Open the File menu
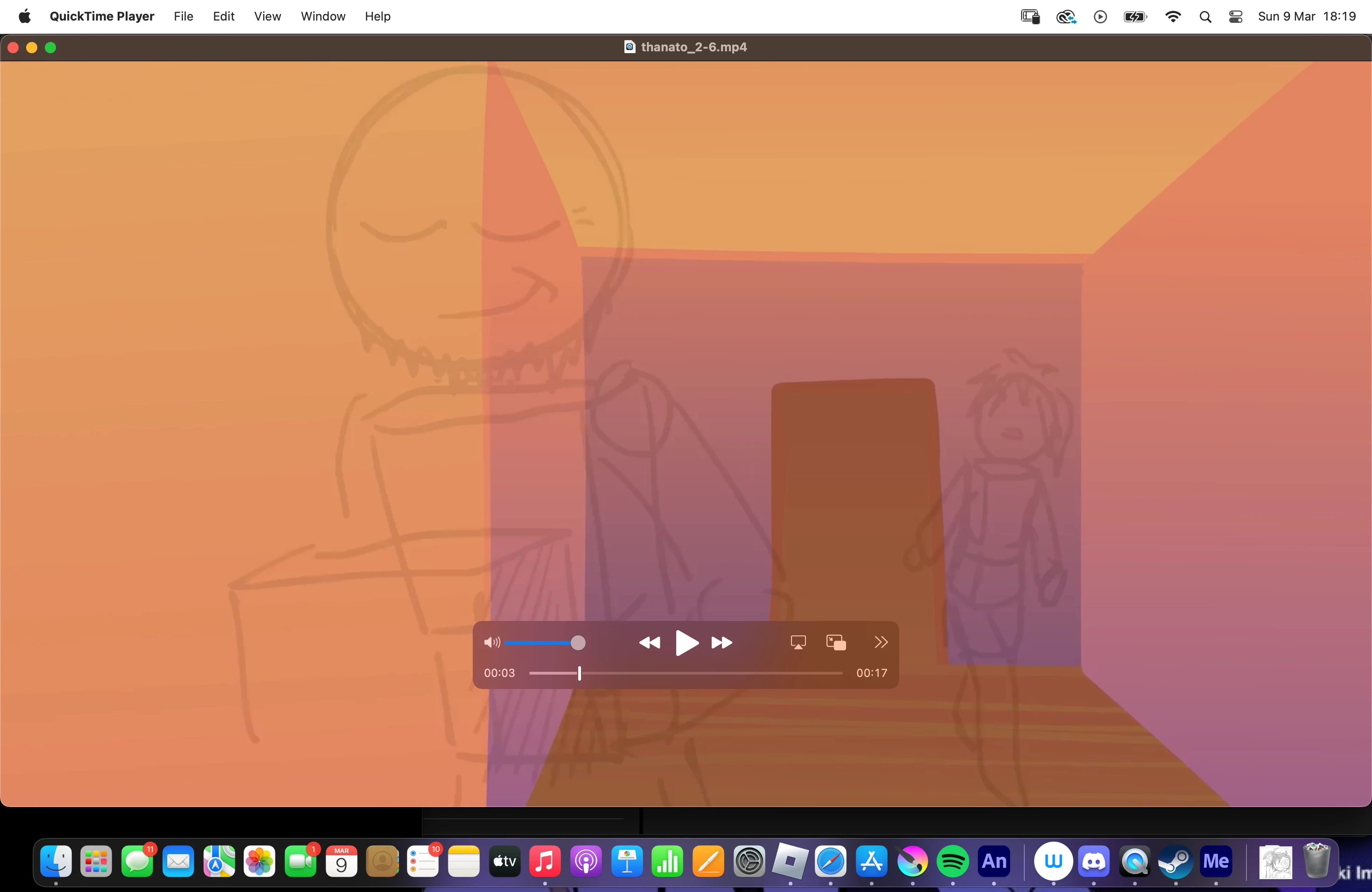 (183, 16)
